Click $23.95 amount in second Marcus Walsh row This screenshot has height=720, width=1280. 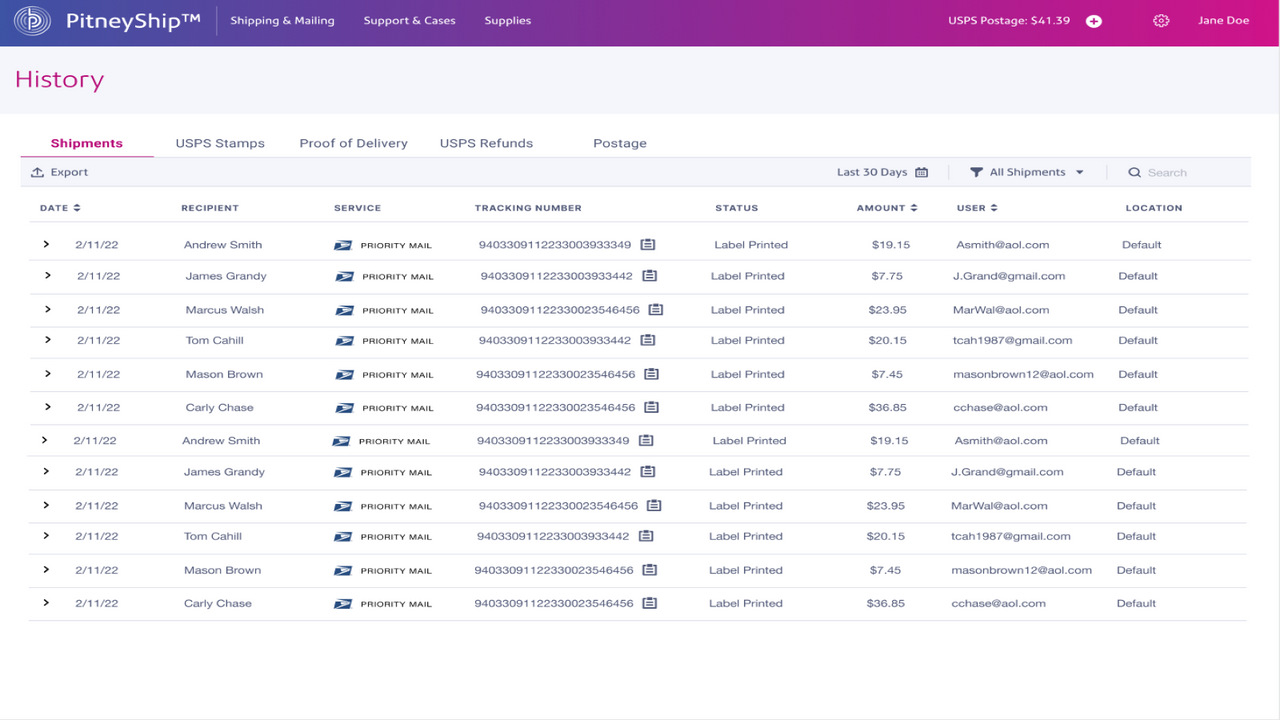tap(886, 506)
